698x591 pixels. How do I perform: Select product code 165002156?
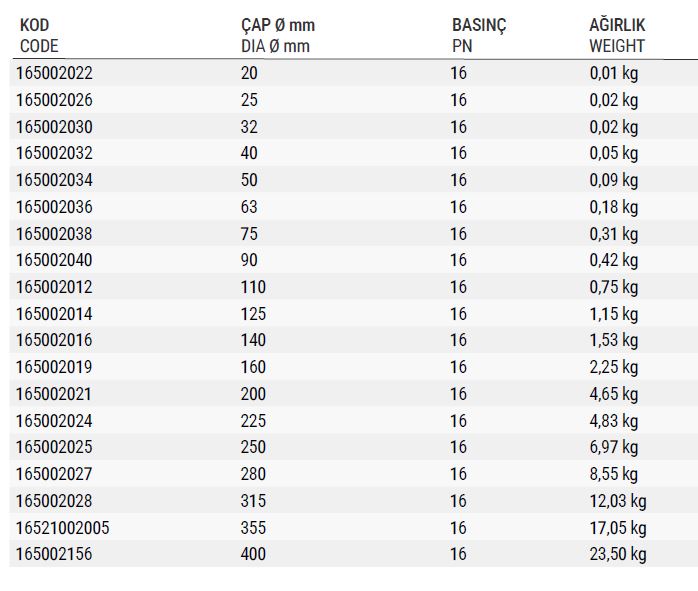(x=54, y=555)
